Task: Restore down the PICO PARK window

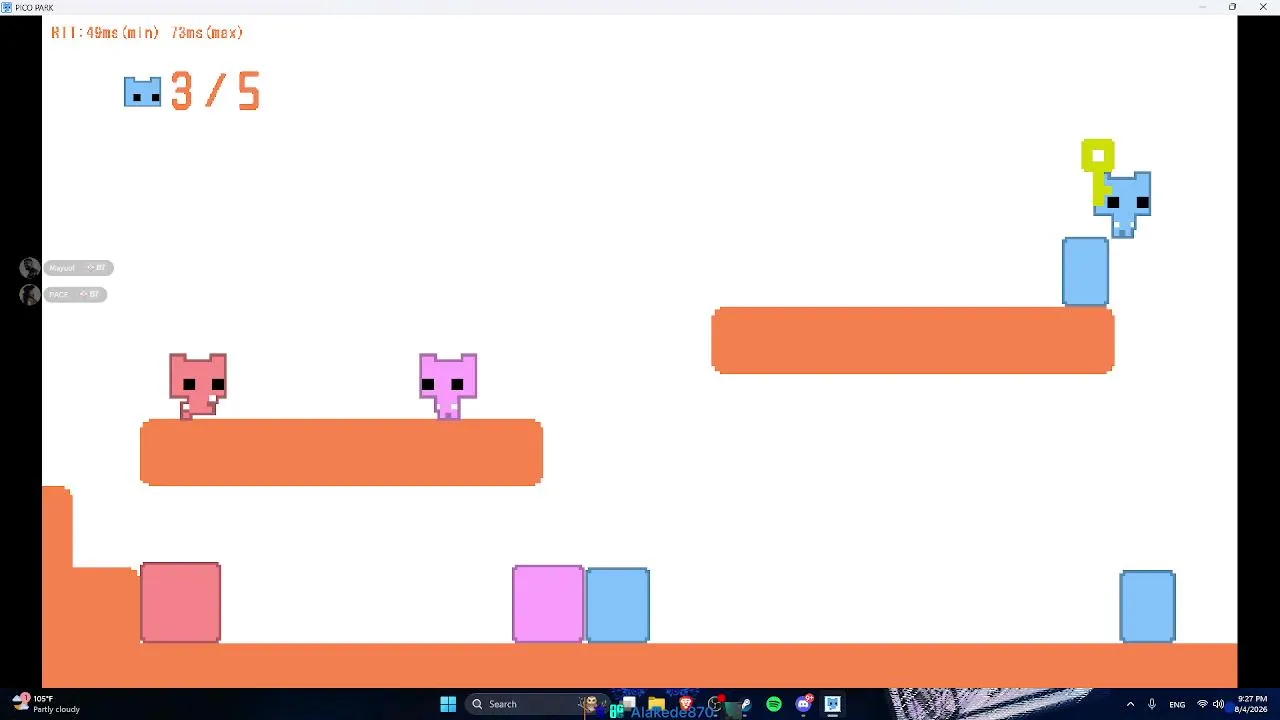Action: (1232, 7)
